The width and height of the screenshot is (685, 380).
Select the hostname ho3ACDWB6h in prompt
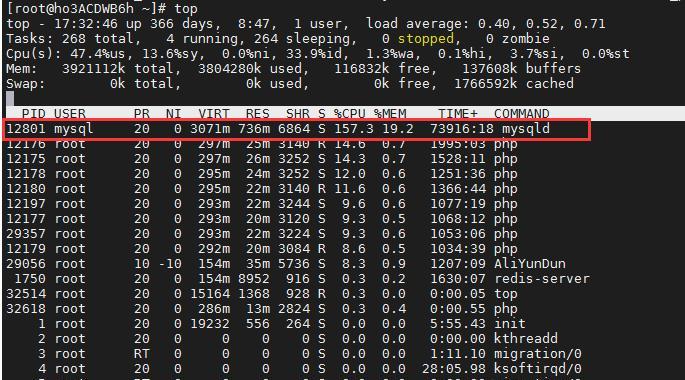(x=94, y=9)
